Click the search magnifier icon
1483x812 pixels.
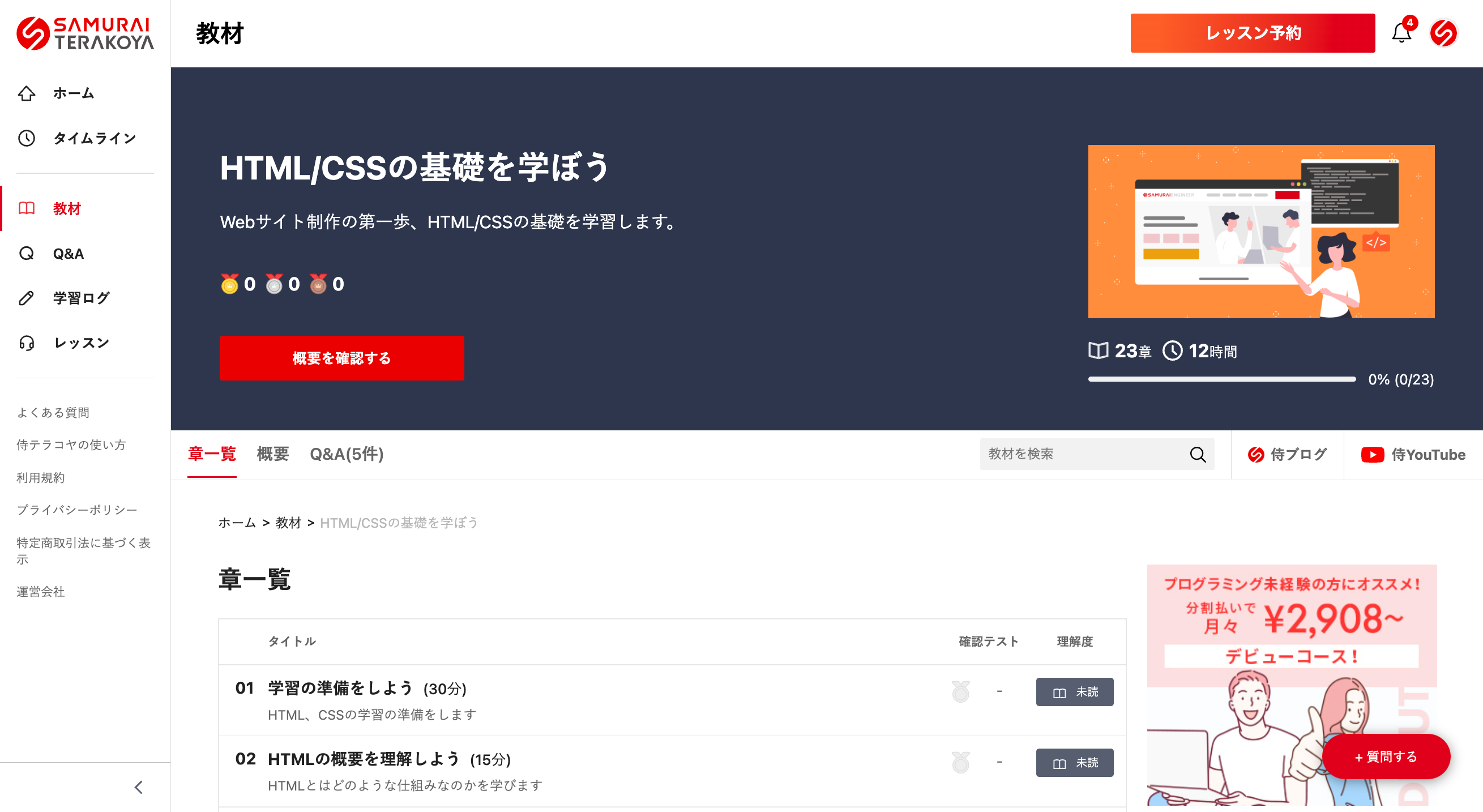(1198, 454)
